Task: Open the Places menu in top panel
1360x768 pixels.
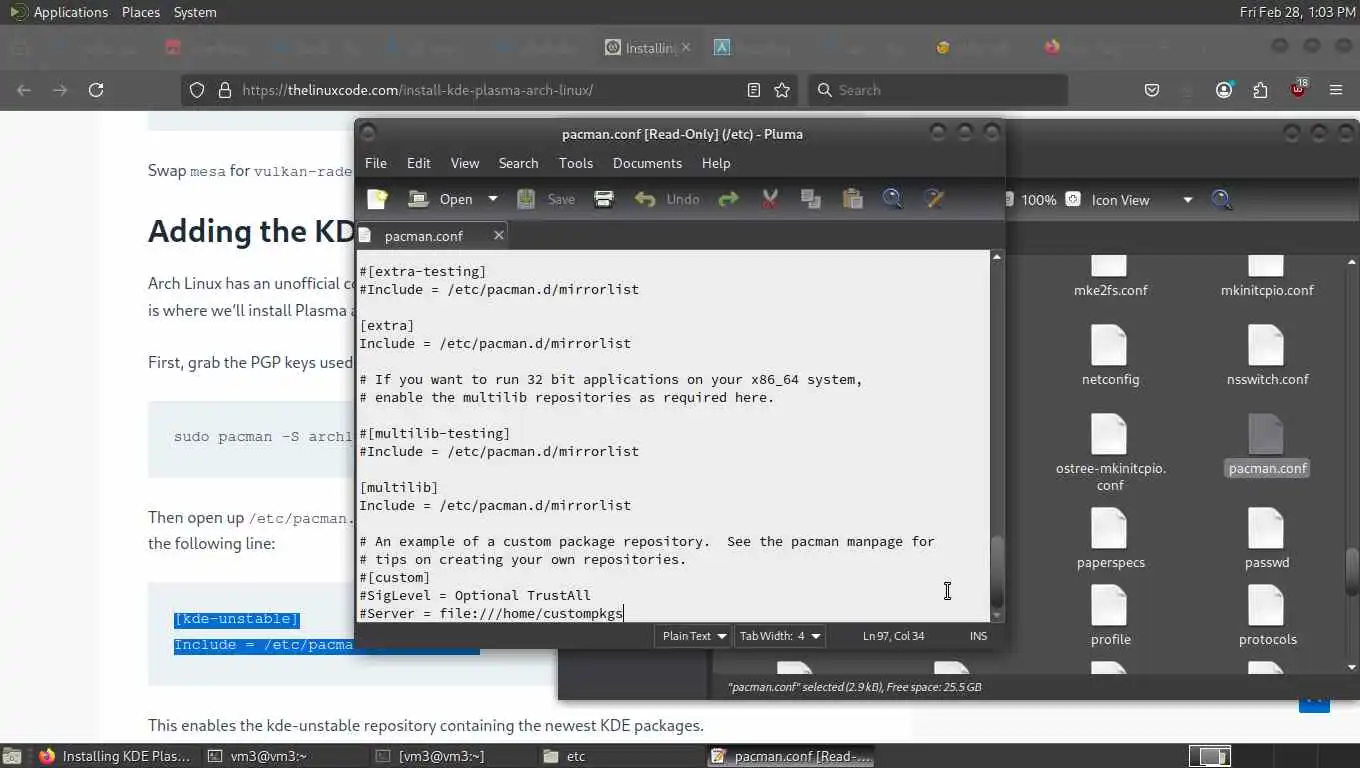Action: click(x=141, y=12)
